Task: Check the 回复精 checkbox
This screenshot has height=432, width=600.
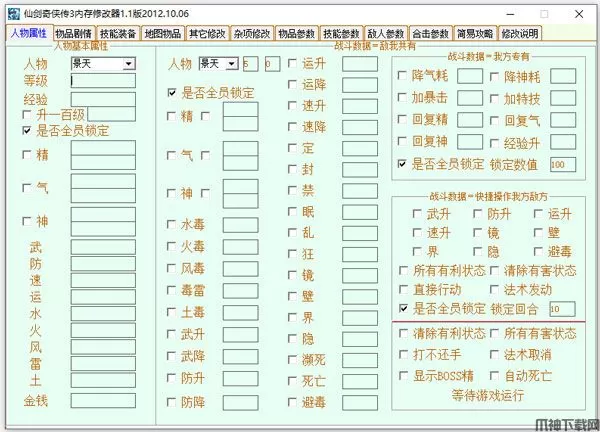Action: click(x=402, y=119)
